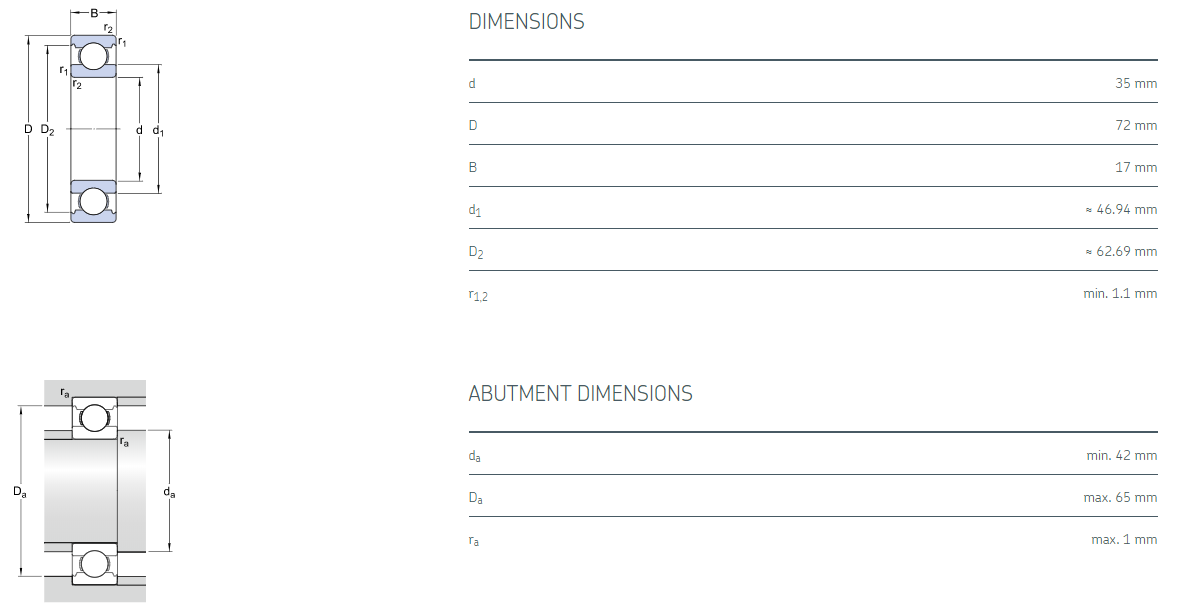Click the 72 mm value
The height and width of the screenshot is (613, 1185).
point(1136,125)
